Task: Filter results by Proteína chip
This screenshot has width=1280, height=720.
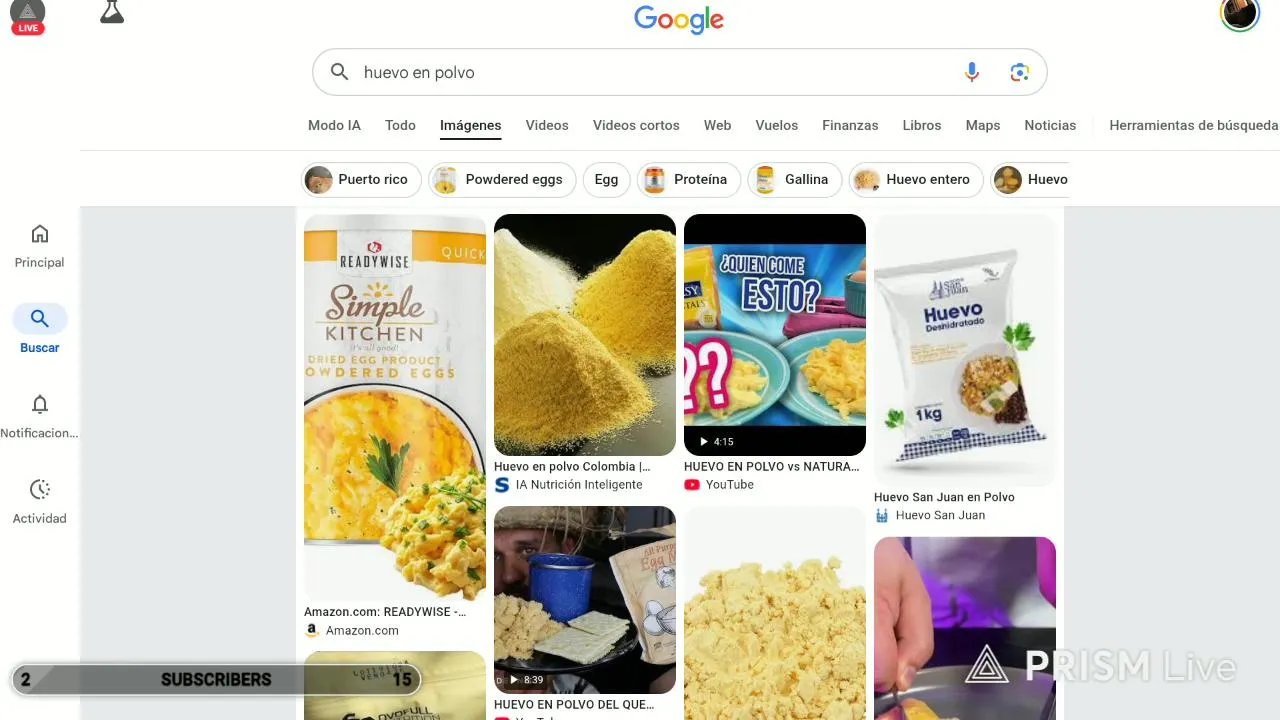Action: tap(689, 179)
